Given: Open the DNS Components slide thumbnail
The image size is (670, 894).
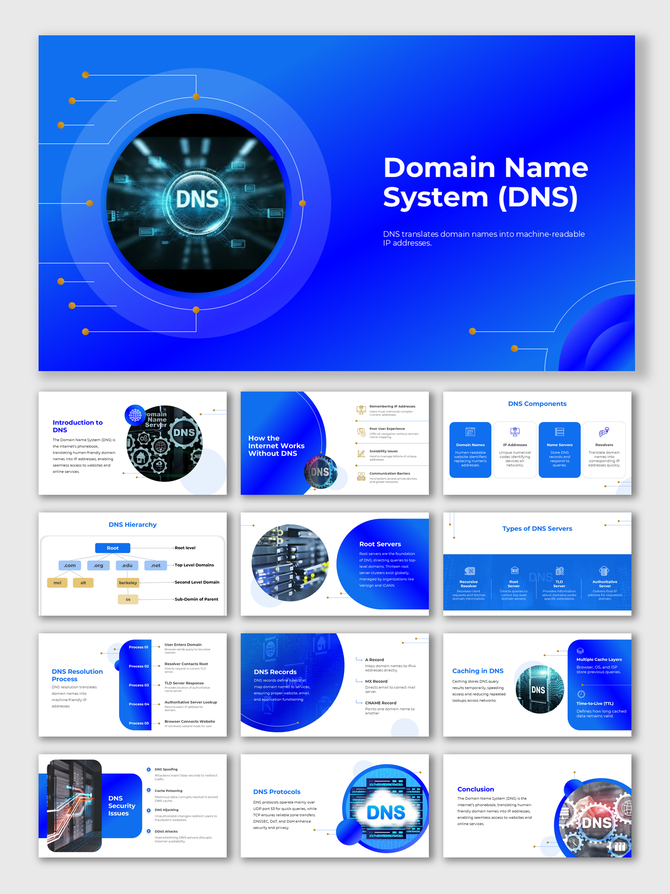Looking at the screenshot, I should point(537,443).
